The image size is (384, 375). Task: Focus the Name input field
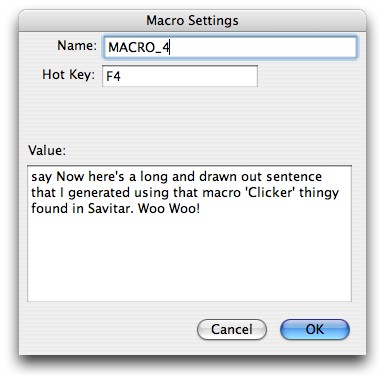(230, 47)
